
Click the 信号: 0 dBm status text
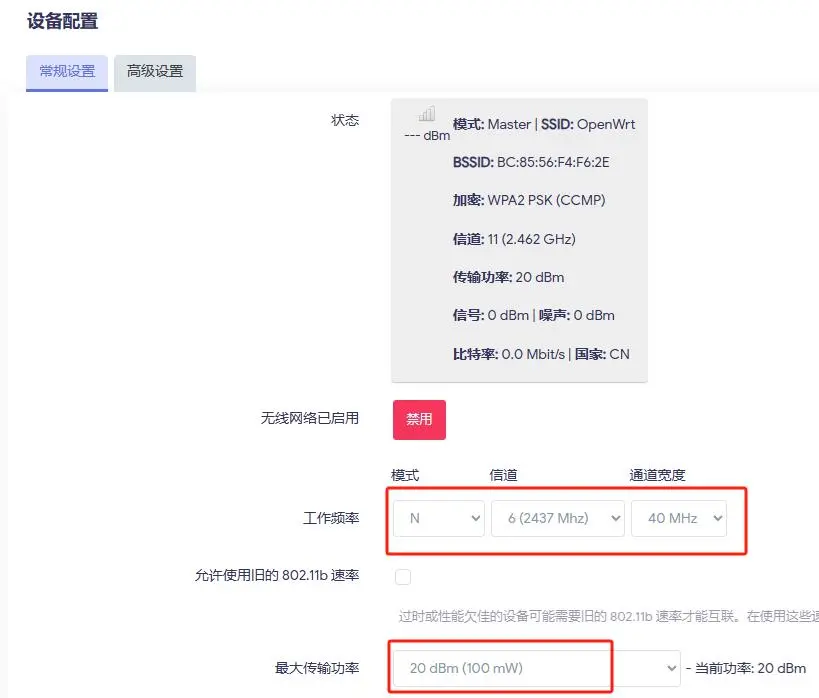491,315
